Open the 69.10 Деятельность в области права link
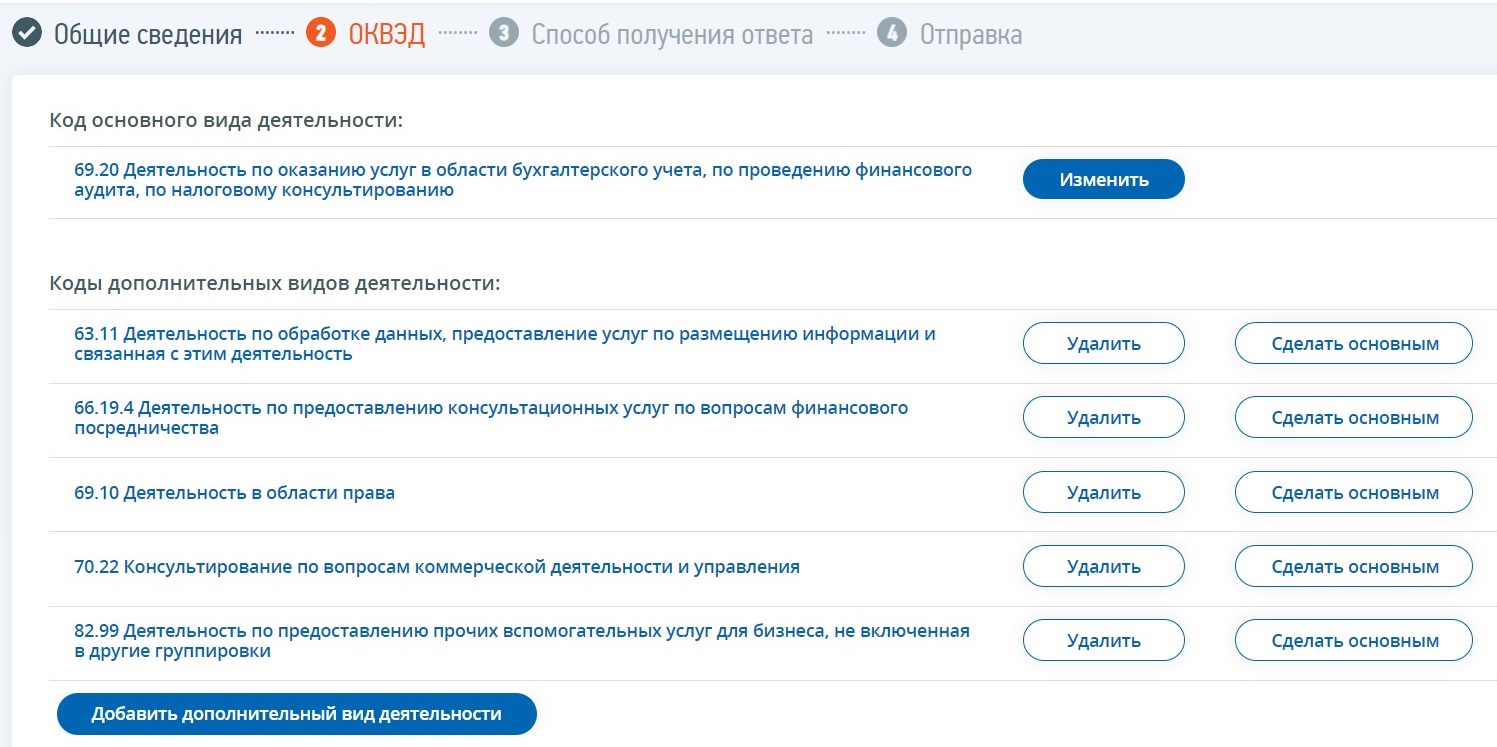The width and height of the screenshot is (1497, 747). [235, 493]
